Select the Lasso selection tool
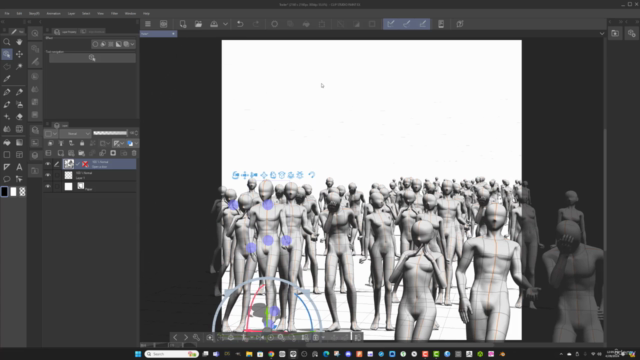This screenshot has height=360, width=640. (7, 66)
